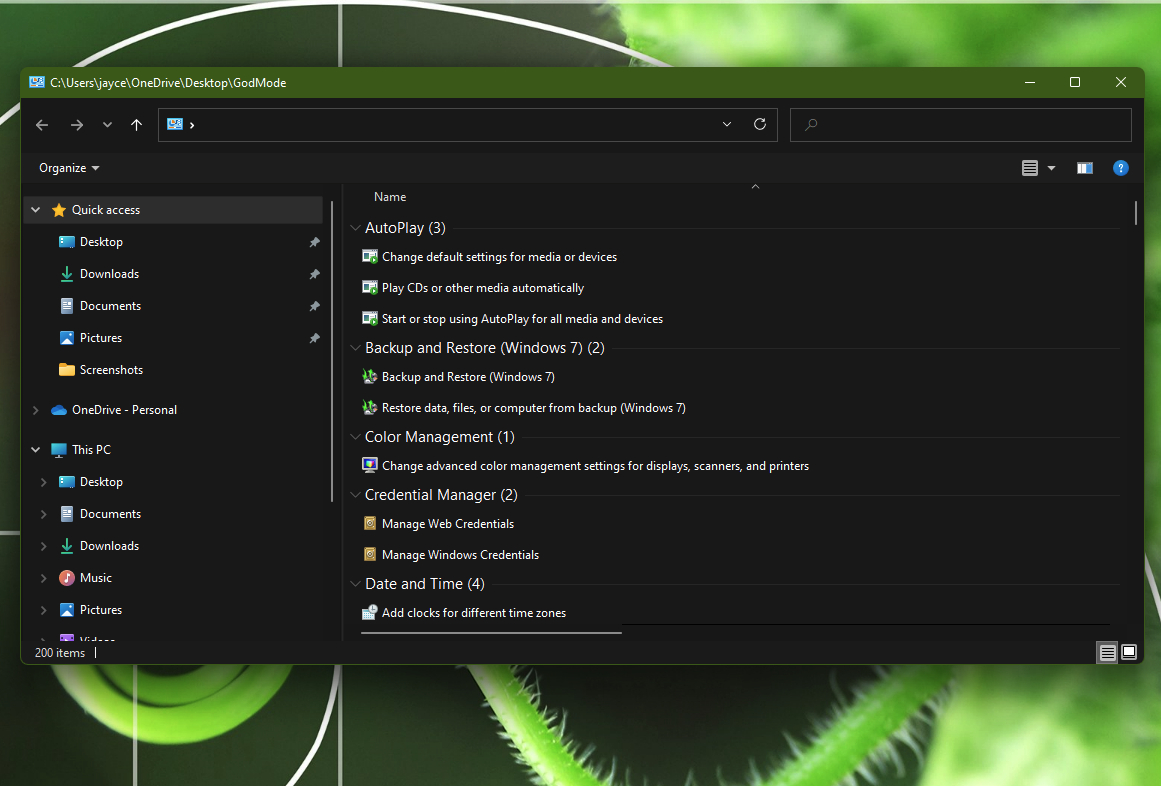The width and height of the screenshot is (1161, 786).
Task: Expand OneDrive - Personal
Action: click(36, 410)
